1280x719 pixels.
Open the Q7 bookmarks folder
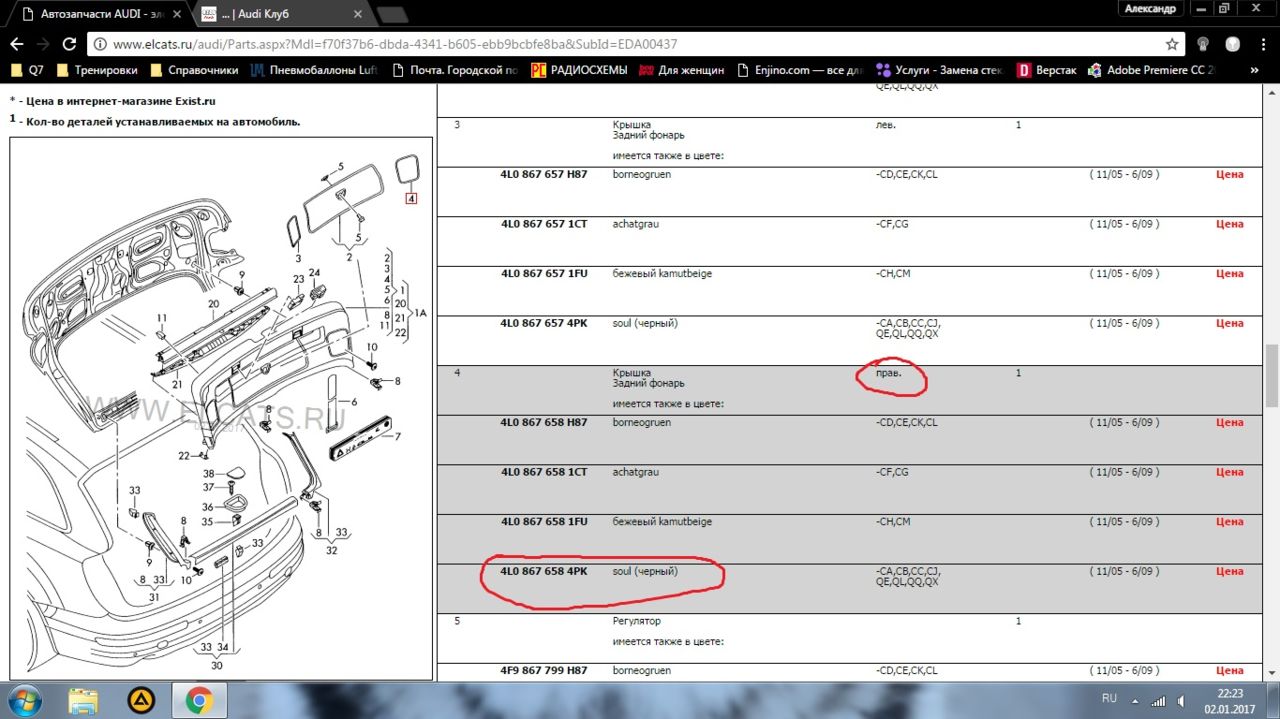(28, 70)
